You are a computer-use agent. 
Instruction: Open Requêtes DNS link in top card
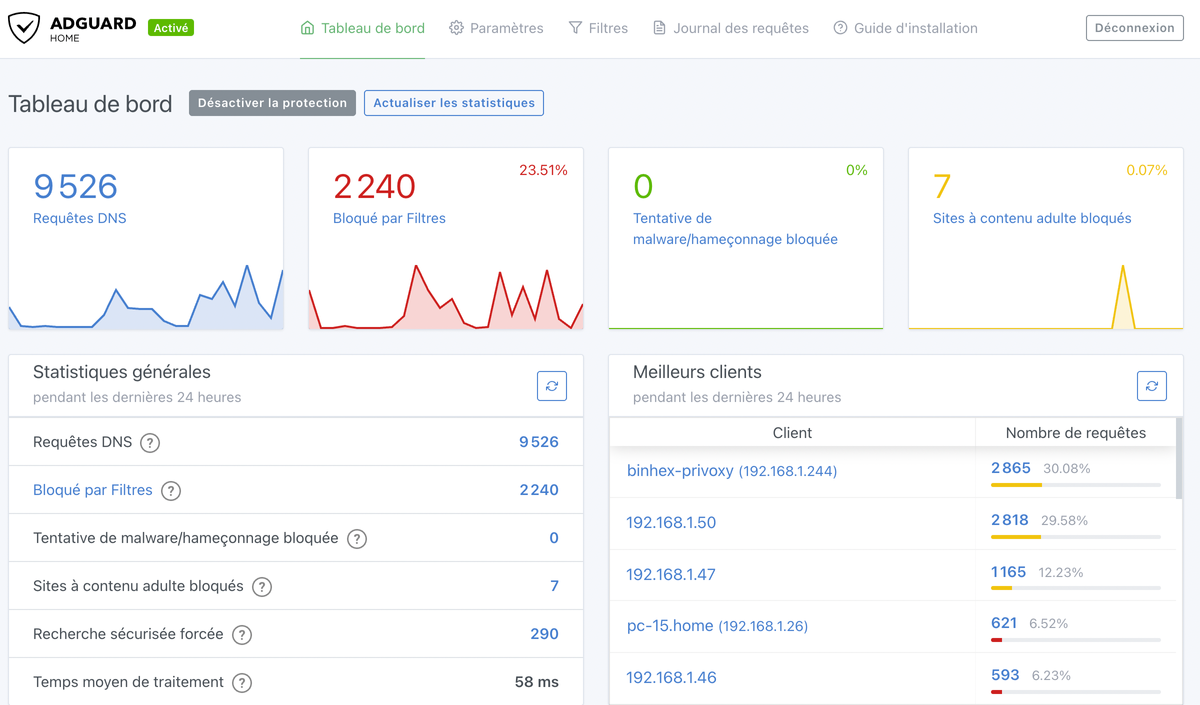(80, 218)
